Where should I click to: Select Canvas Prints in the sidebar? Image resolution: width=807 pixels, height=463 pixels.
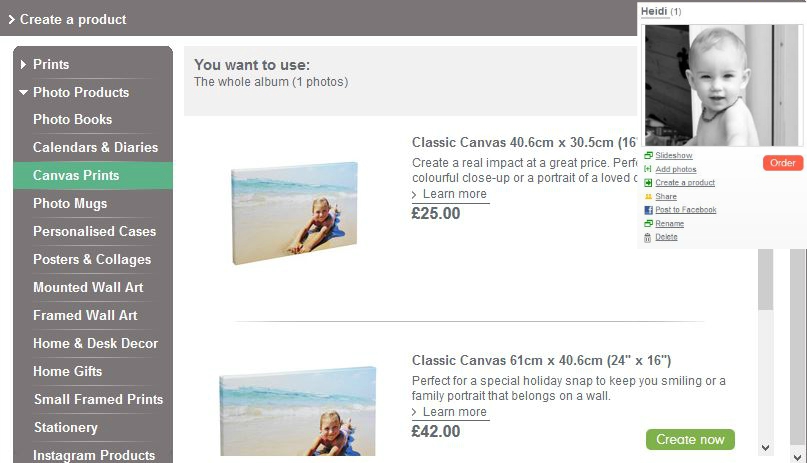[76, 175]
